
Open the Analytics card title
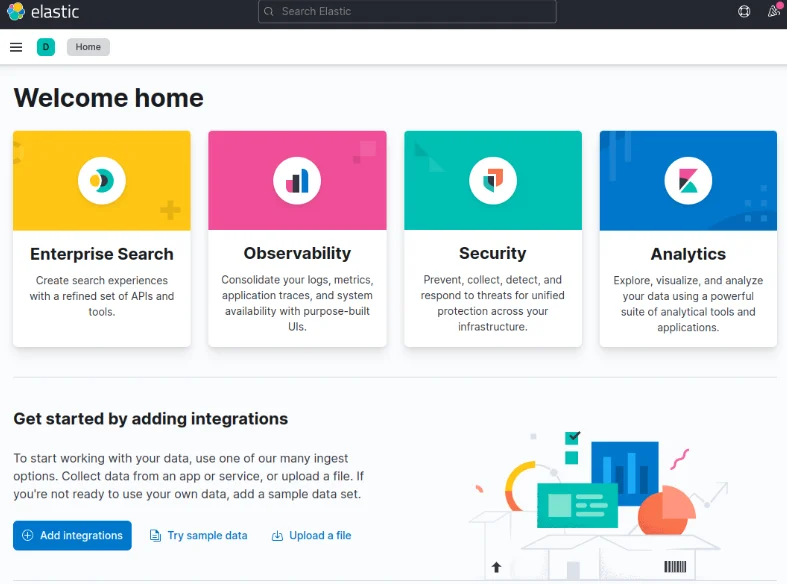coord(688,254)
